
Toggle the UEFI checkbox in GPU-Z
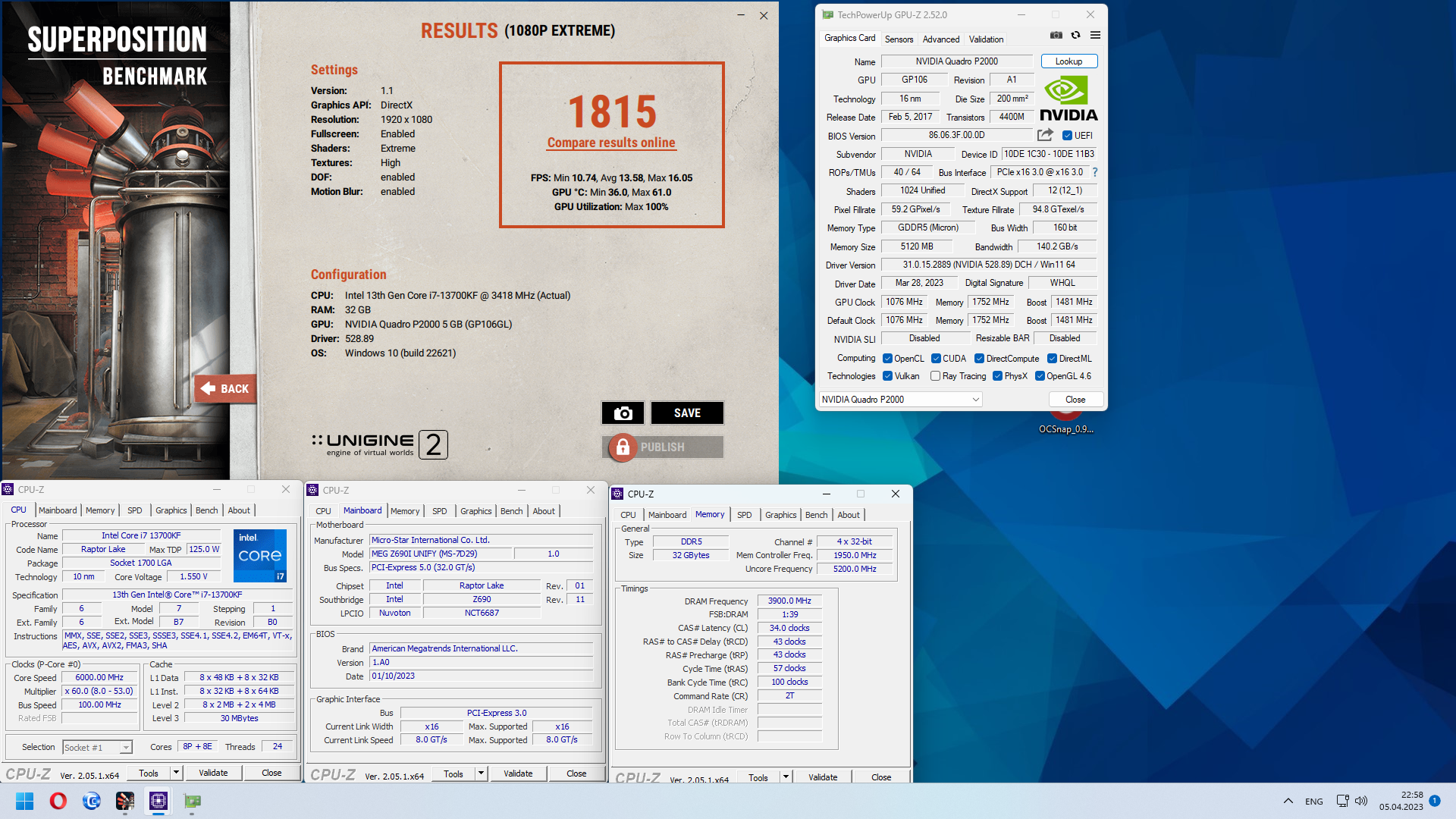pyautogui.click(x=1067, y=136)
